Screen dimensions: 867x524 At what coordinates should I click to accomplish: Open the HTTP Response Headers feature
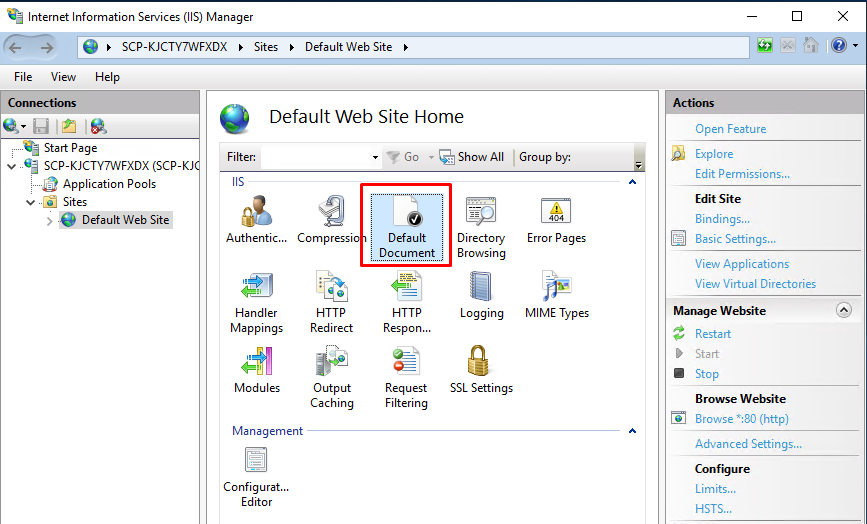click(407, 302)
